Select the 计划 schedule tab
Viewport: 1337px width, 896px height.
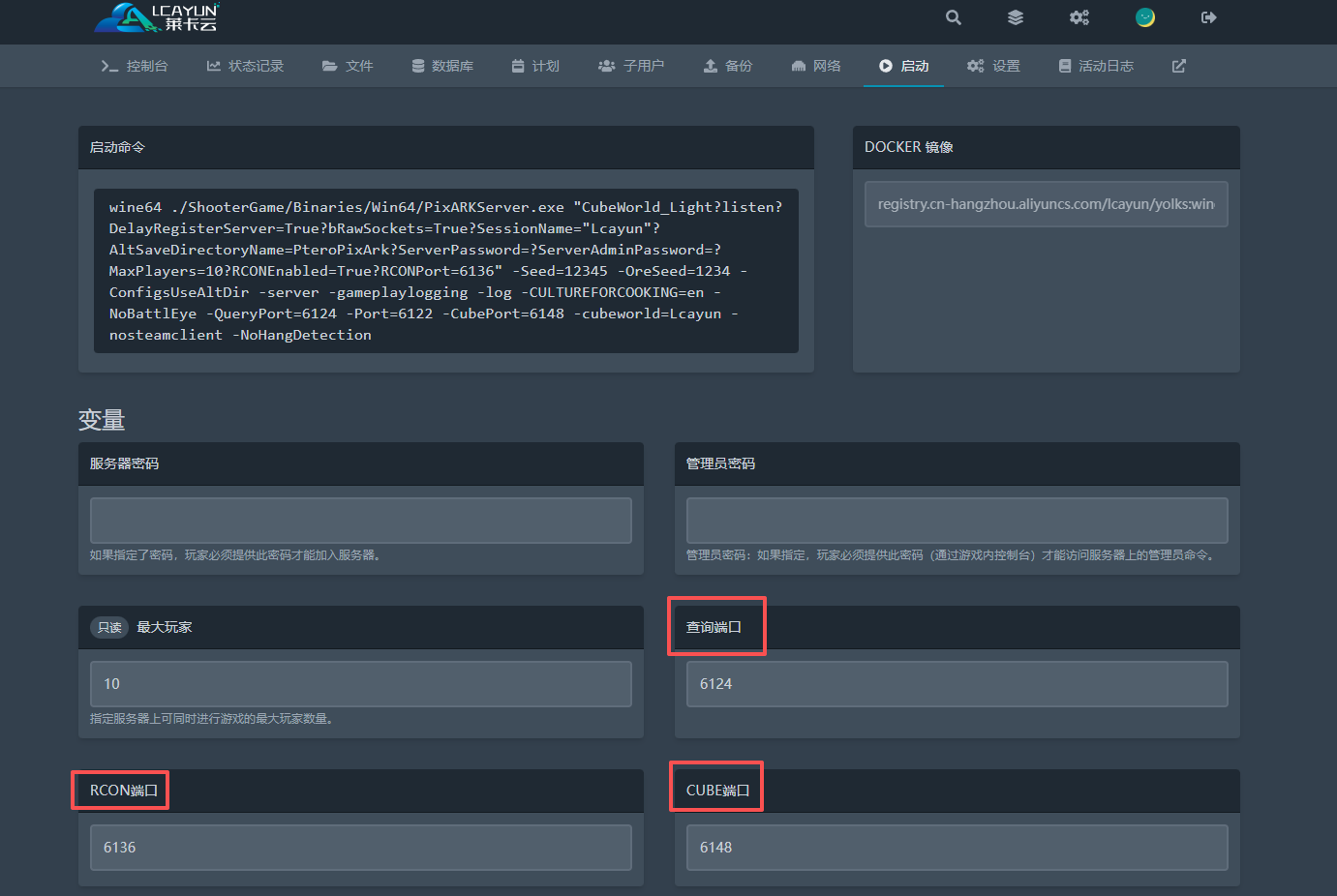pos(535,66)
